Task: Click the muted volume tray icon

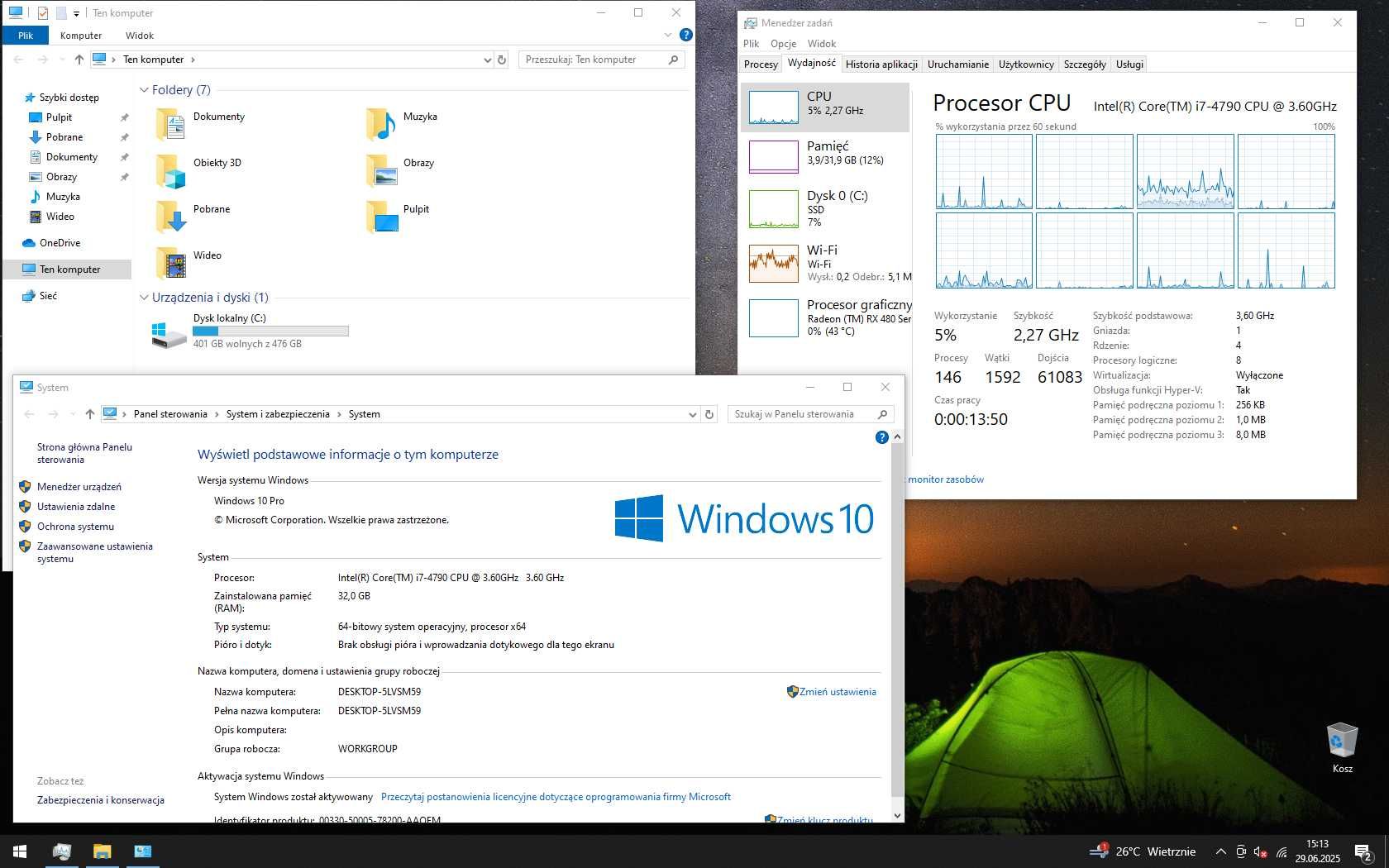Action: point(1261,851)
